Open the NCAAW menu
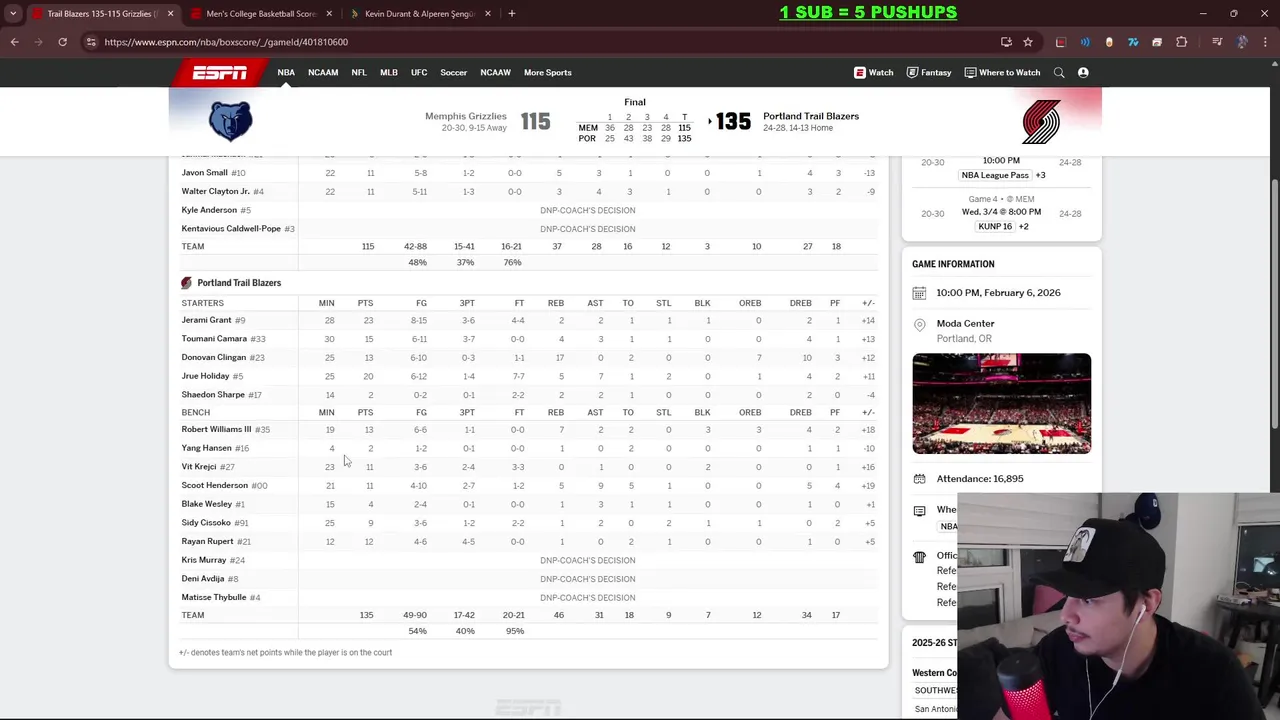This screenshot has width=1280, height=720. 495,72
